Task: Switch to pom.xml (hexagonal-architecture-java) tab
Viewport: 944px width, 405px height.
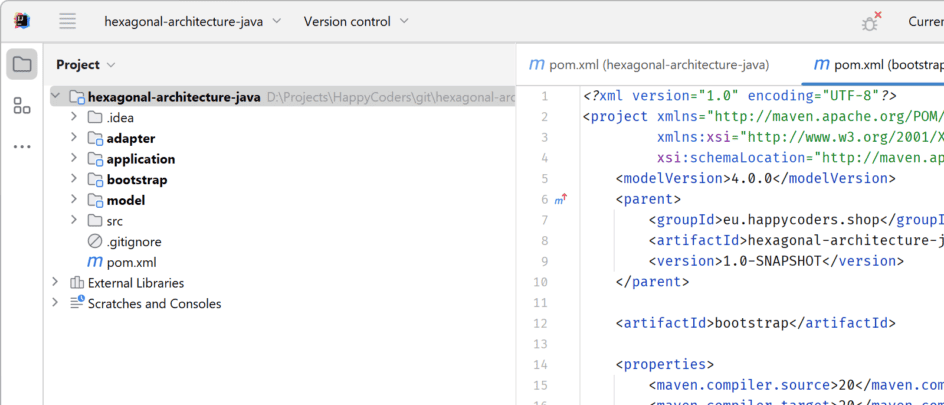Action: pos(650,65)
